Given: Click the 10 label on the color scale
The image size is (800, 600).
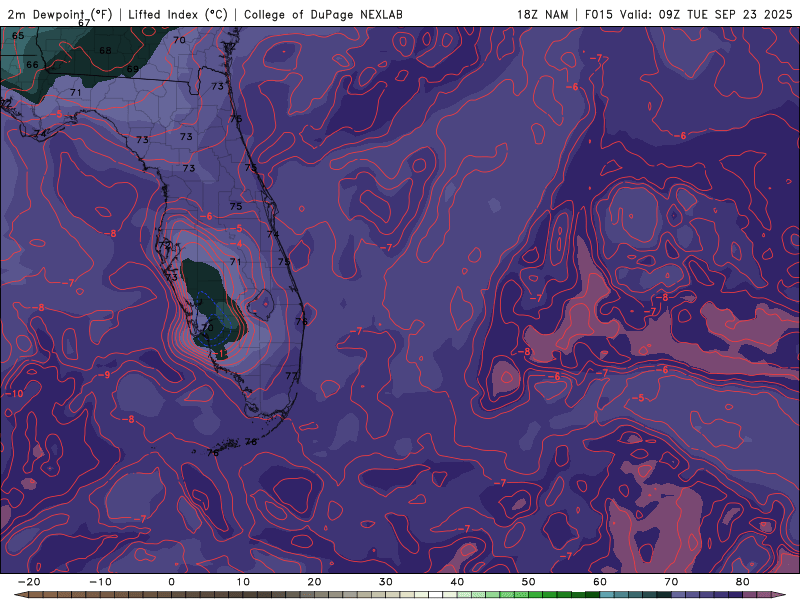Looking at the screenshot, I should [x=243, y=582].
